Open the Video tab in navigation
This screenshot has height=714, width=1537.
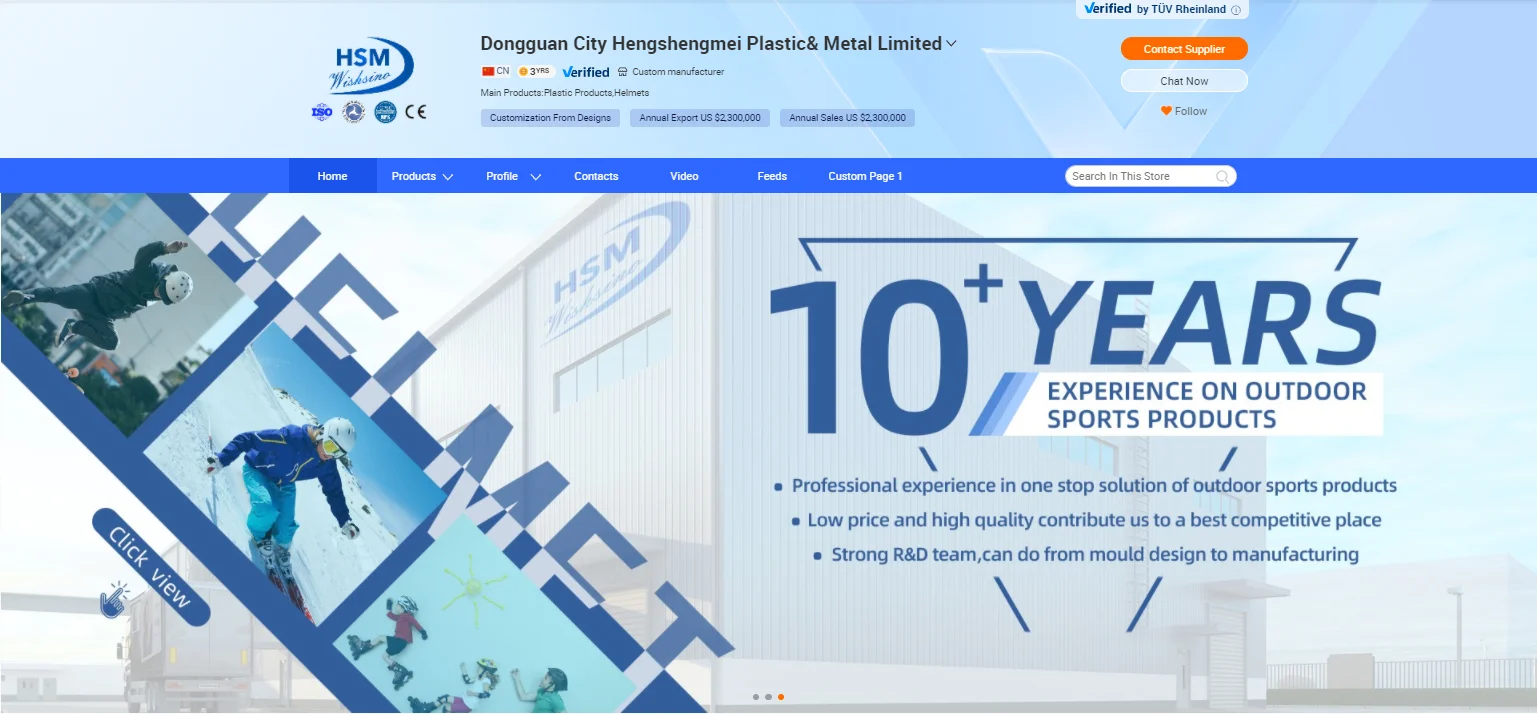(x=684, y=176)
